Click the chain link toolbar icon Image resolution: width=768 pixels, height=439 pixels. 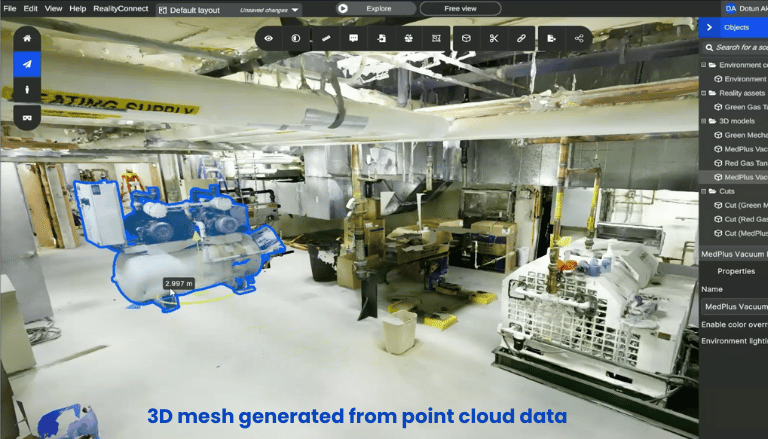point(521,38)
